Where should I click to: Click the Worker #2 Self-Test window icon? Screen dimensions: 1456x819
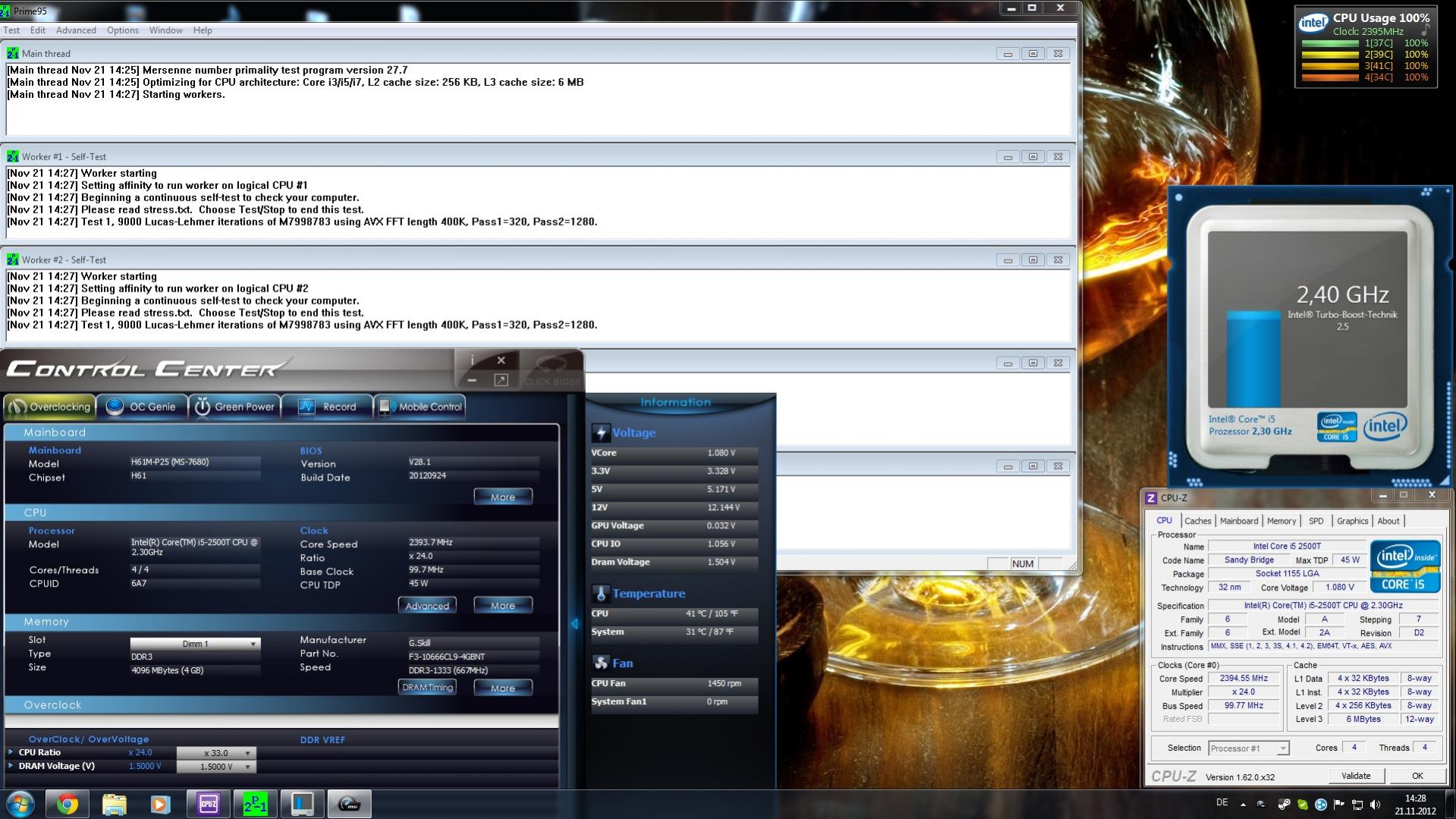pyautogui.click(x=13, y=260)
